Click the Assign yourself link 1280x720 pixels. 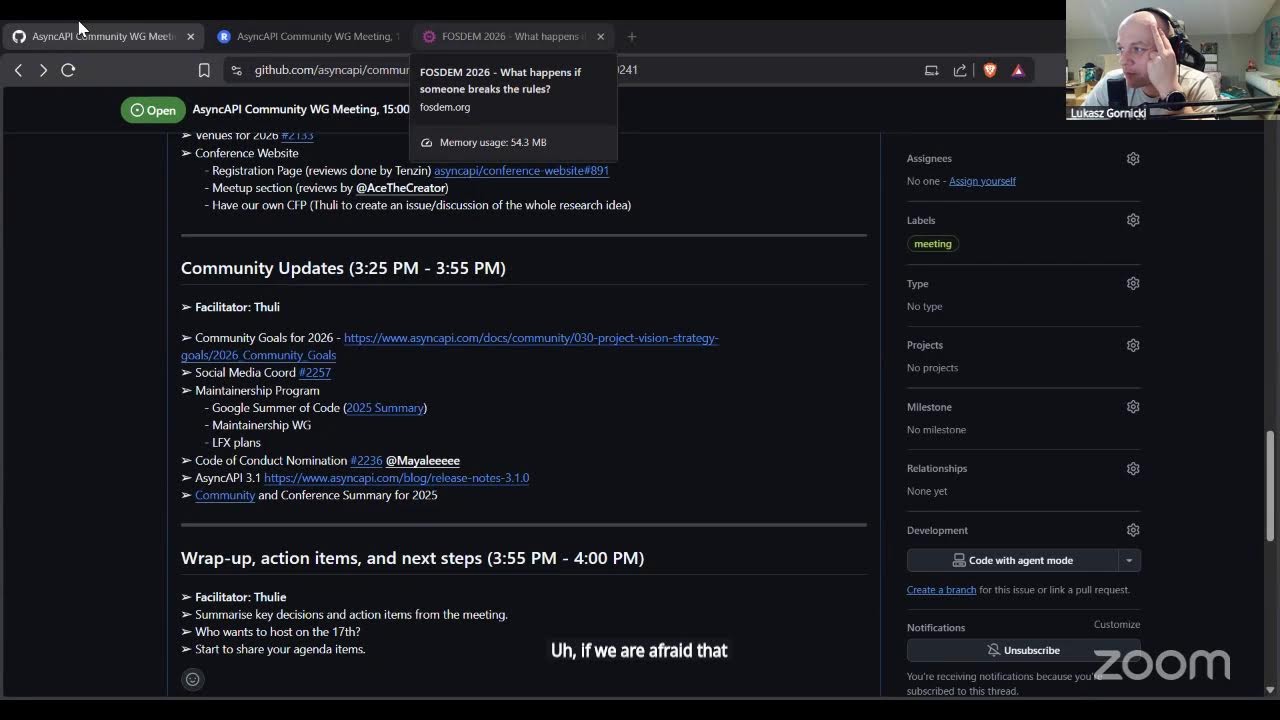pos(982,181)
